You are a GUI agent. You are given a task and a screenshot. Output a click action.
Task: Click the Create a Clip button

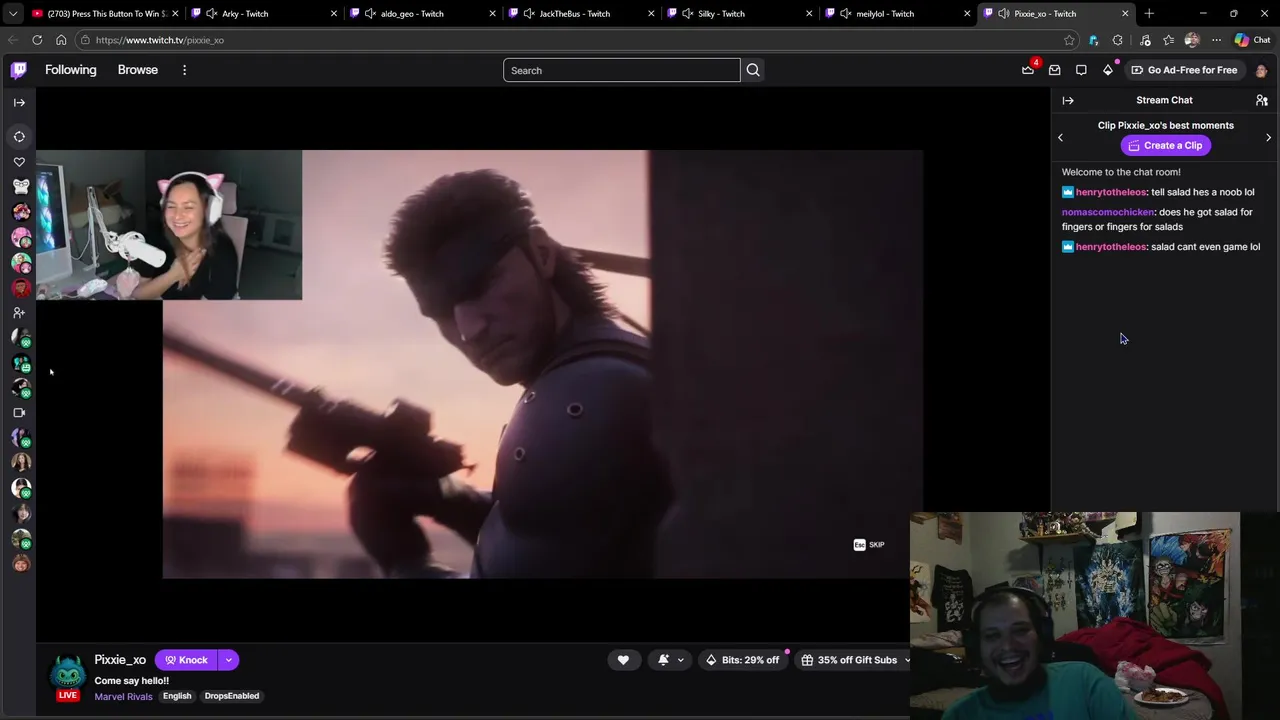coord(1166,145)
